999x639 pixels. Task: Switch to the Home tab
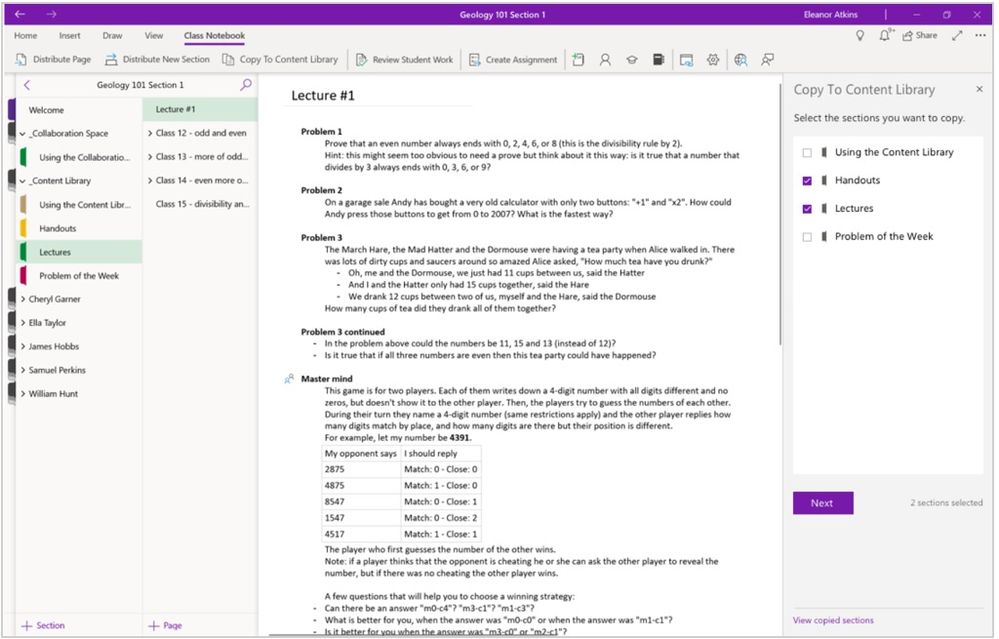(25, 36)
